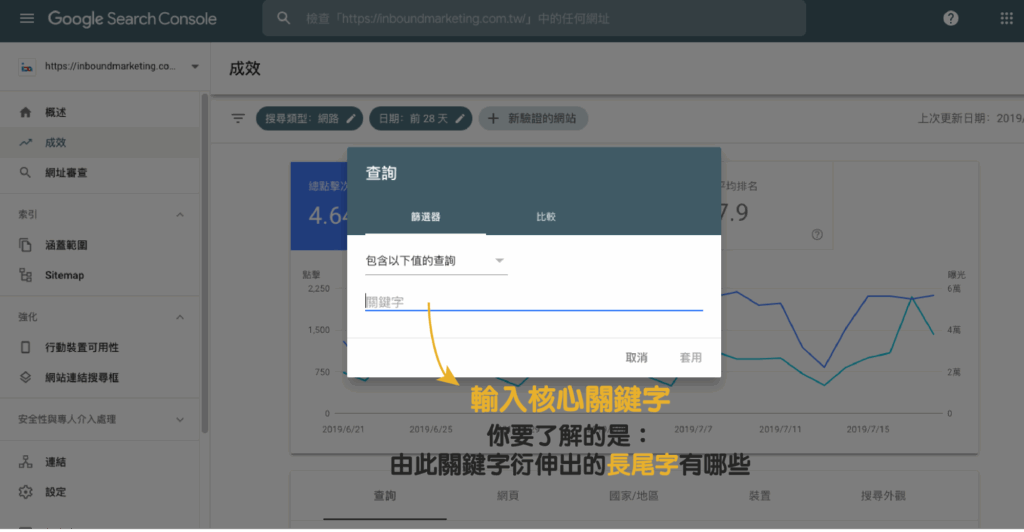Click the sidebar vertical scrollbar
This screenshot has height=532, width=1024.
[204, 264]
